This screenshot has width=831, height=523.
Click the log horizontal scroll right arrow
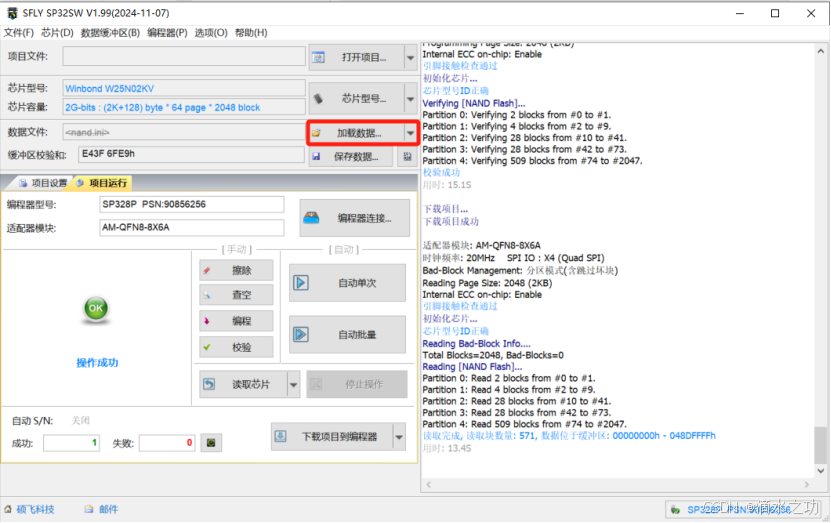pos(807,484)
